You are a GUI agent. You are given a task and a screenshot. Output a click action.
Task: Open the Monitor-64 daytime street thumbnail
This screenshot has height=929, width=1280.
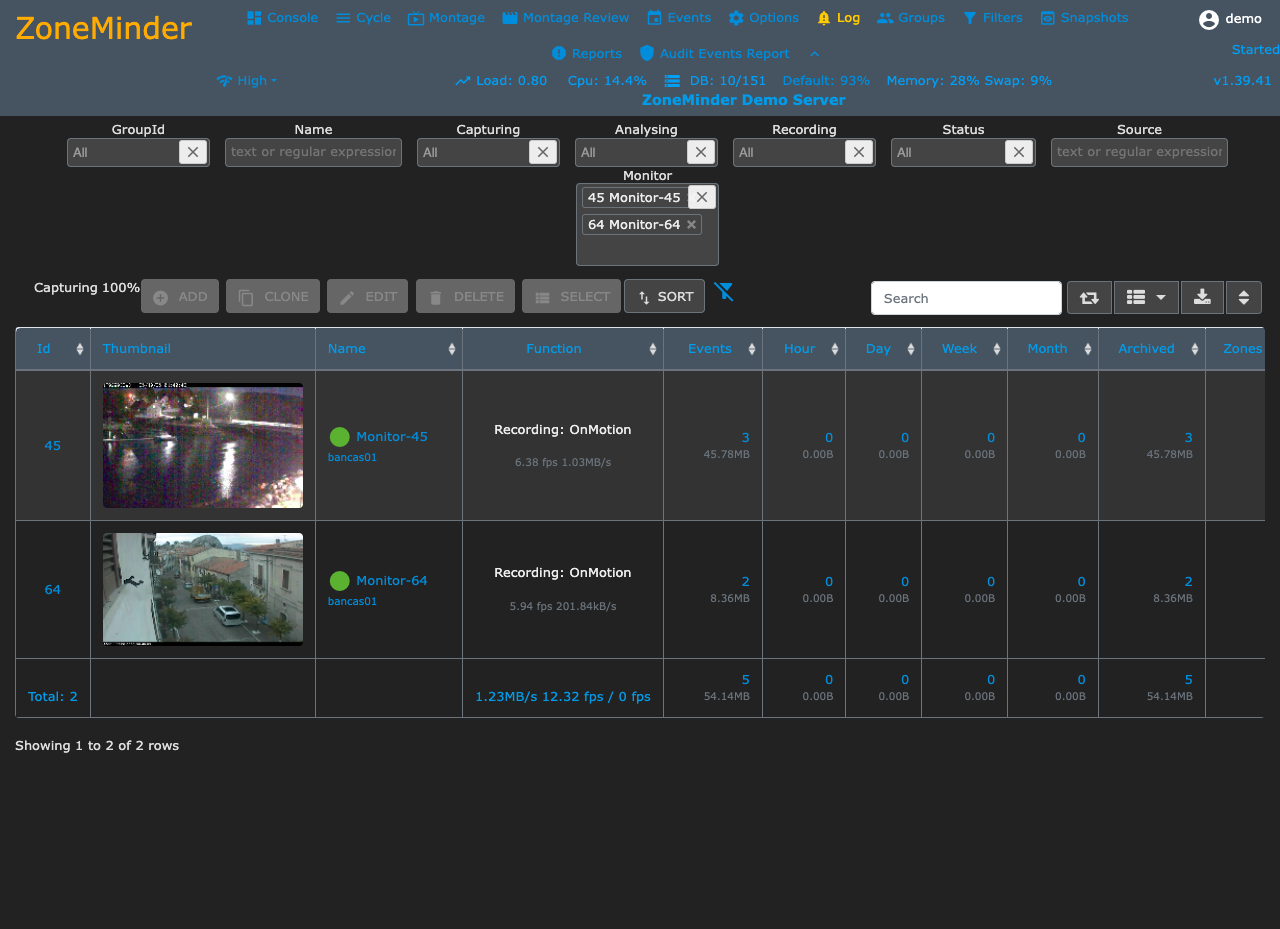click(203, 589)
